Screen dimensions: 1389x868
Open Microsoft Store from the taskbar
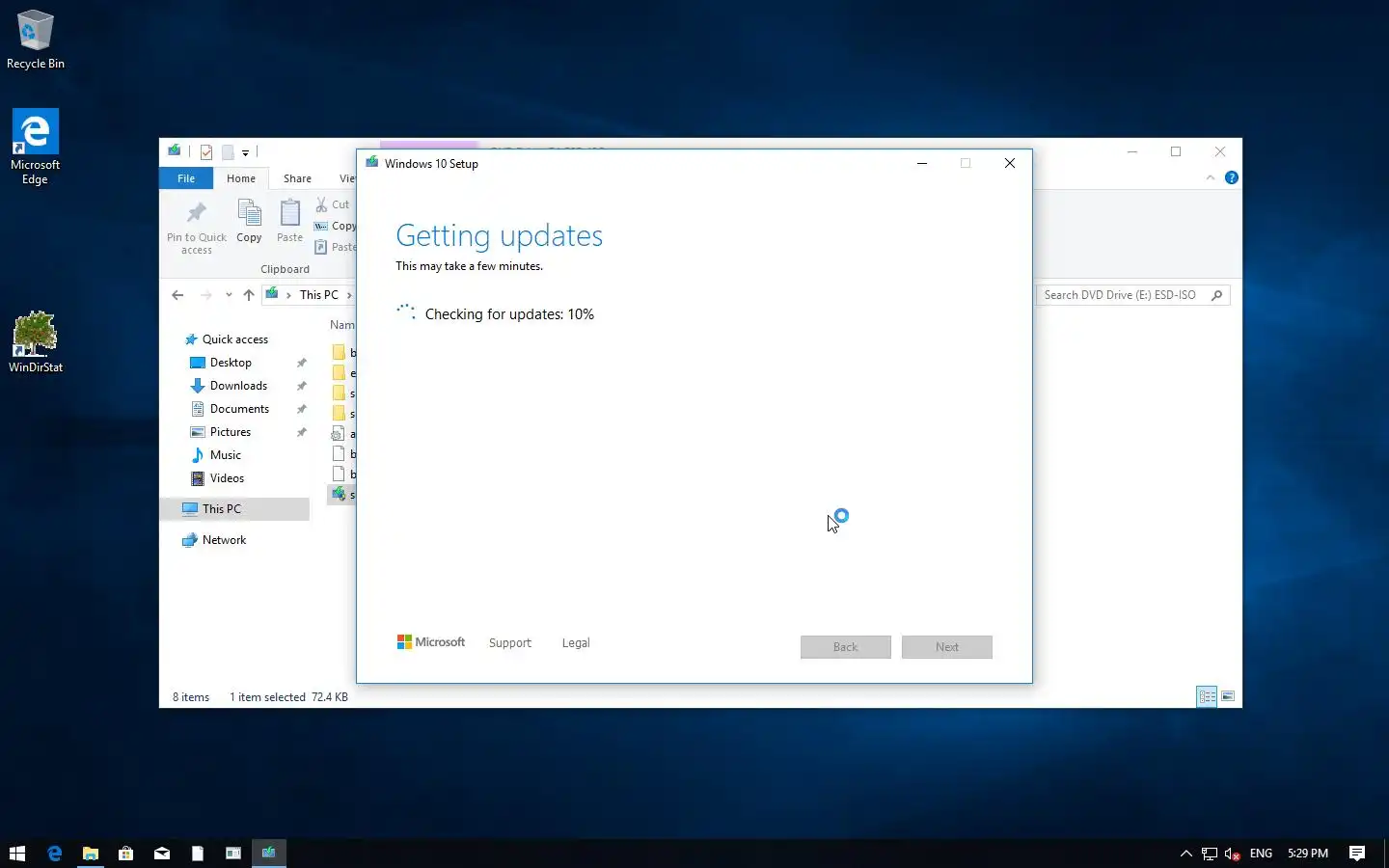point(125,853)
